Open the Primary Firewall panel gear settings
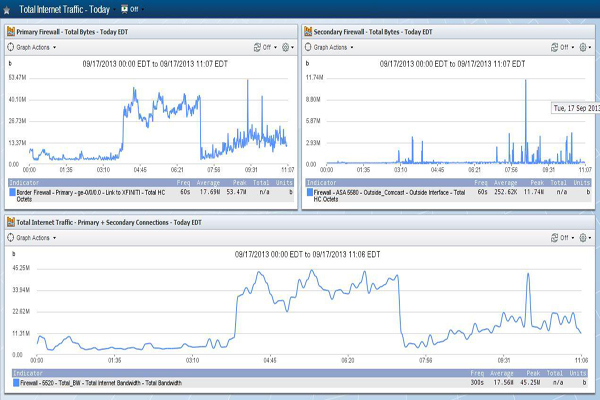The height and width of the screenshot is (400, 600). 285,47
